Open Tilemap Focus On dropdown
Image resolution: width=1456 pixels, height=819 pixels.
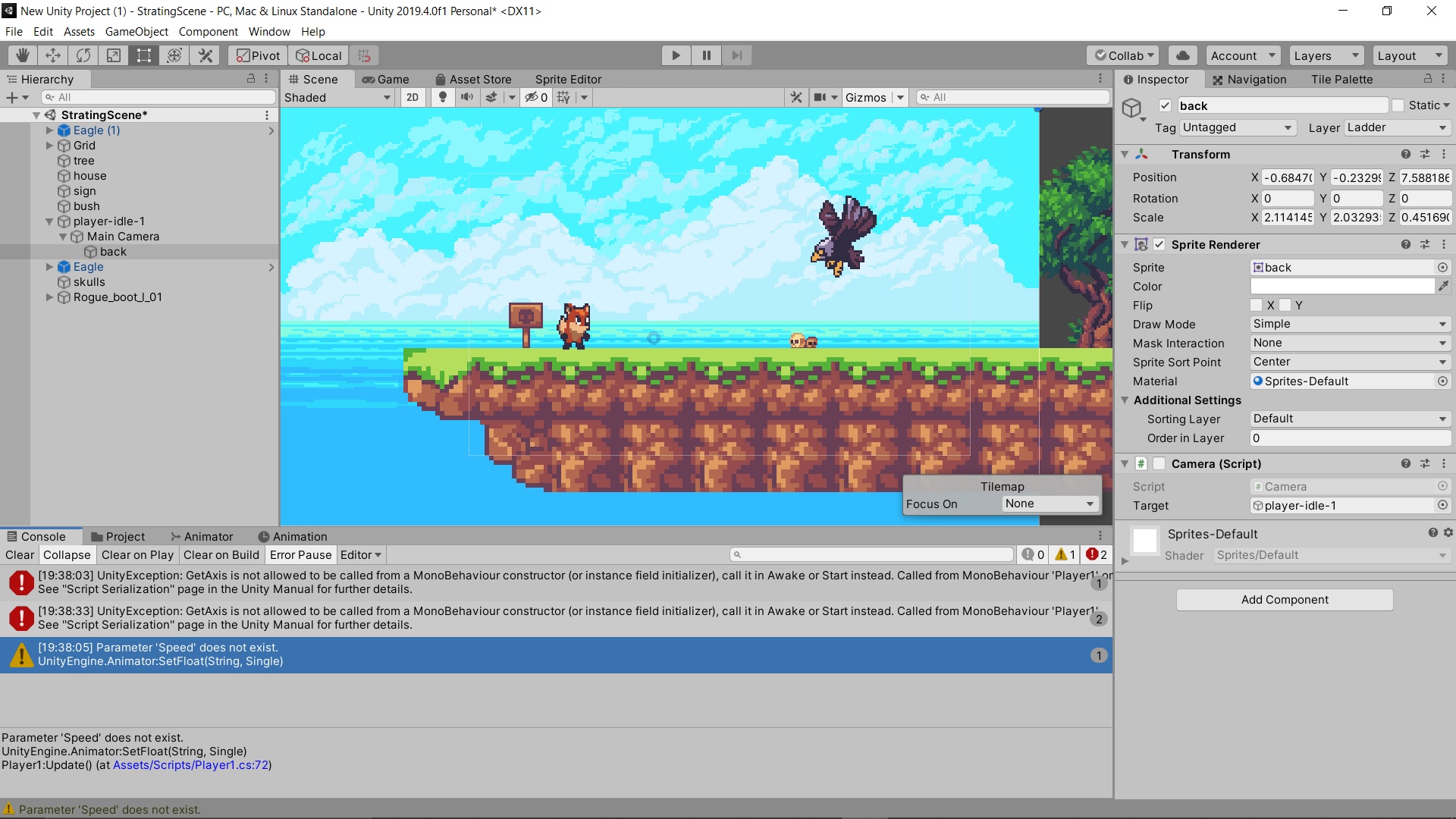tap(1050, 504)
